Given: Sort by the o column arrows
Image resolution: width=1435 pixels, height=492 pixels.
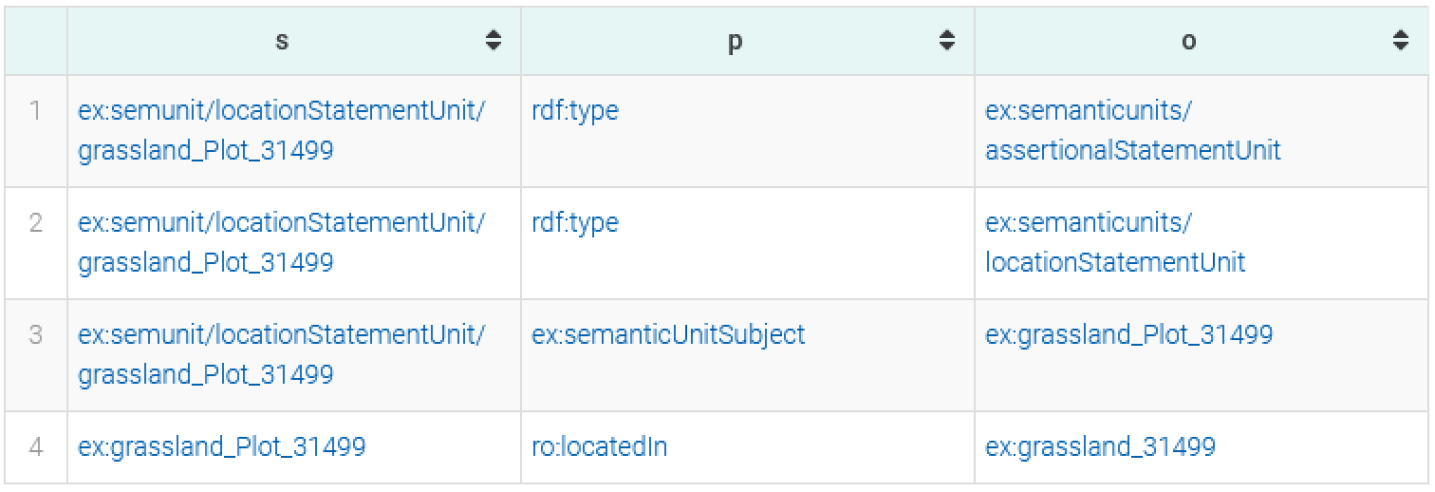Looking at the screenshot, I should (1400, 41).
